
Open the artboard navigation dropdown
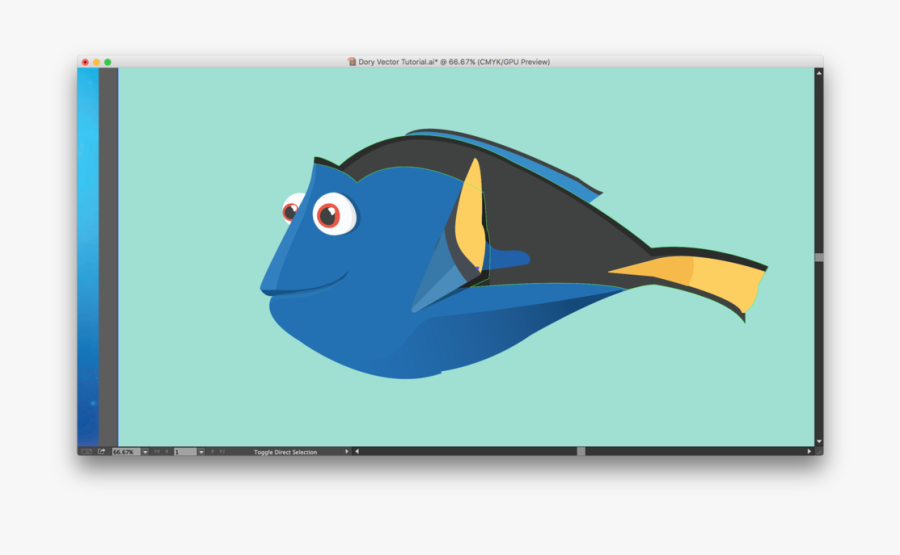201,452
